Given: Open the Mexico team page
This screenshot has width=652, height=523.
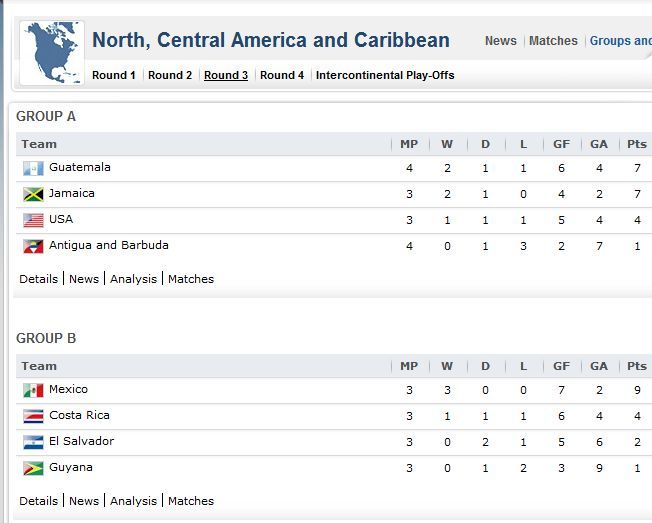Looking at the screenshot, I should (x=69, y=389).
